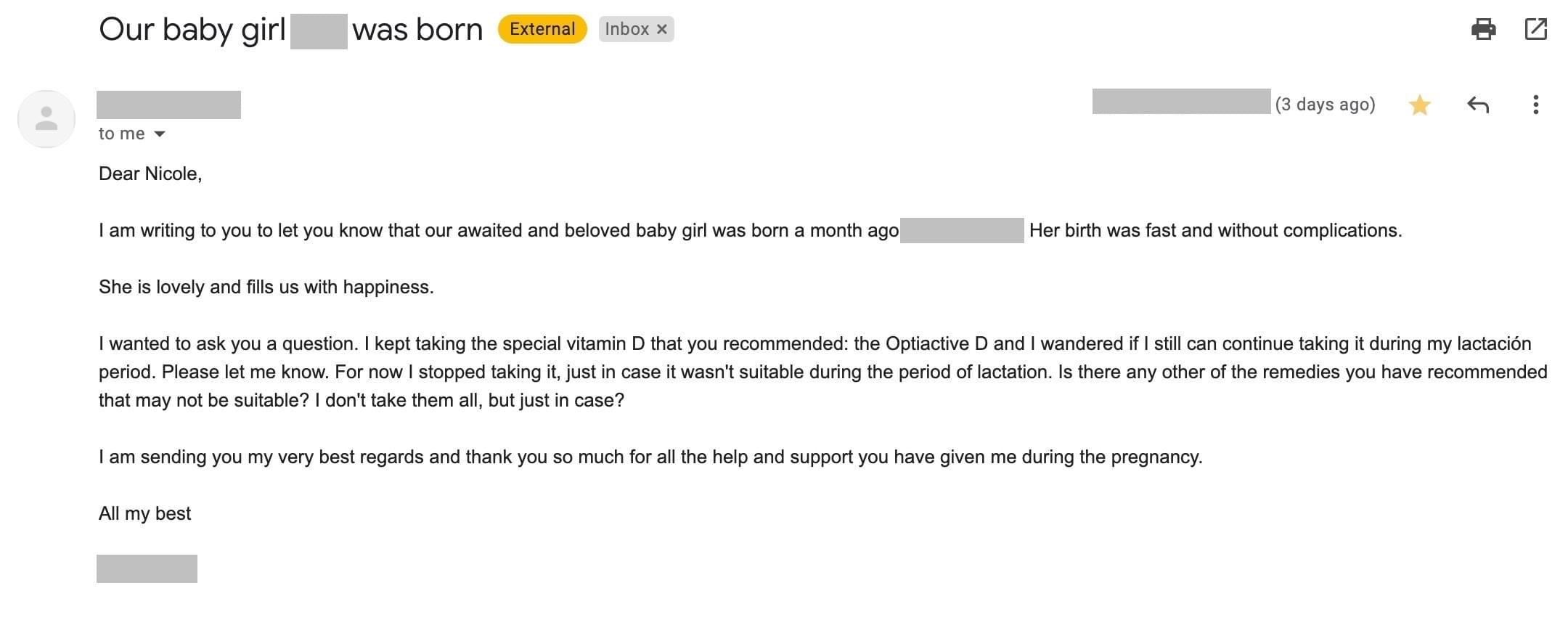1568x636 pixels.
Task: Click the subject words "Our baby girl"
Action: pos(192,30)
